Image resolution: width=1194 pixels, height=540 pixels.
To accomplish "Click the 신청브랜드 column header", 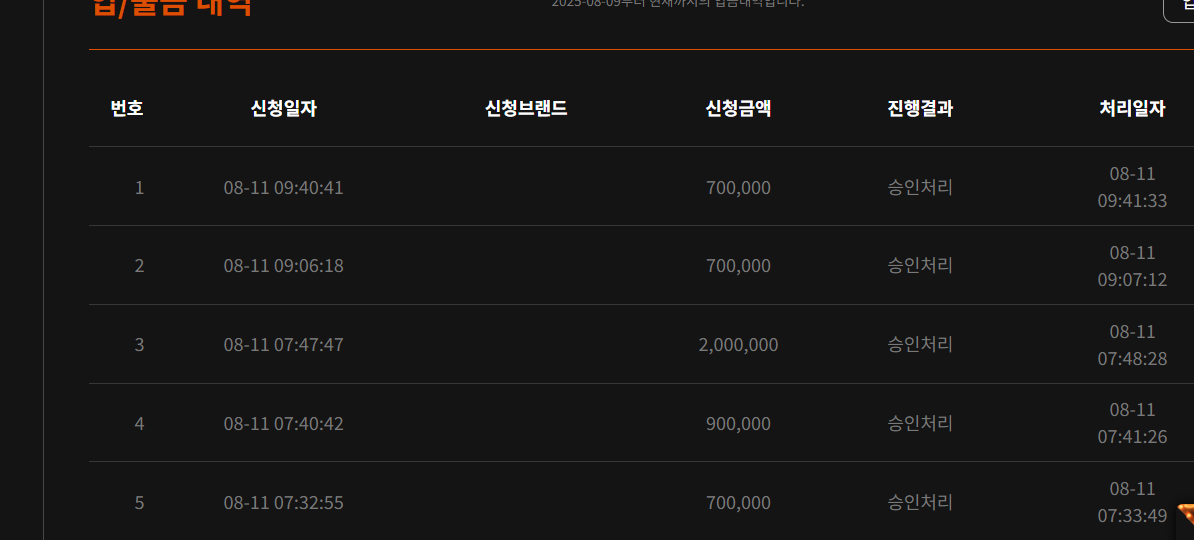I will tap(526, 109).
